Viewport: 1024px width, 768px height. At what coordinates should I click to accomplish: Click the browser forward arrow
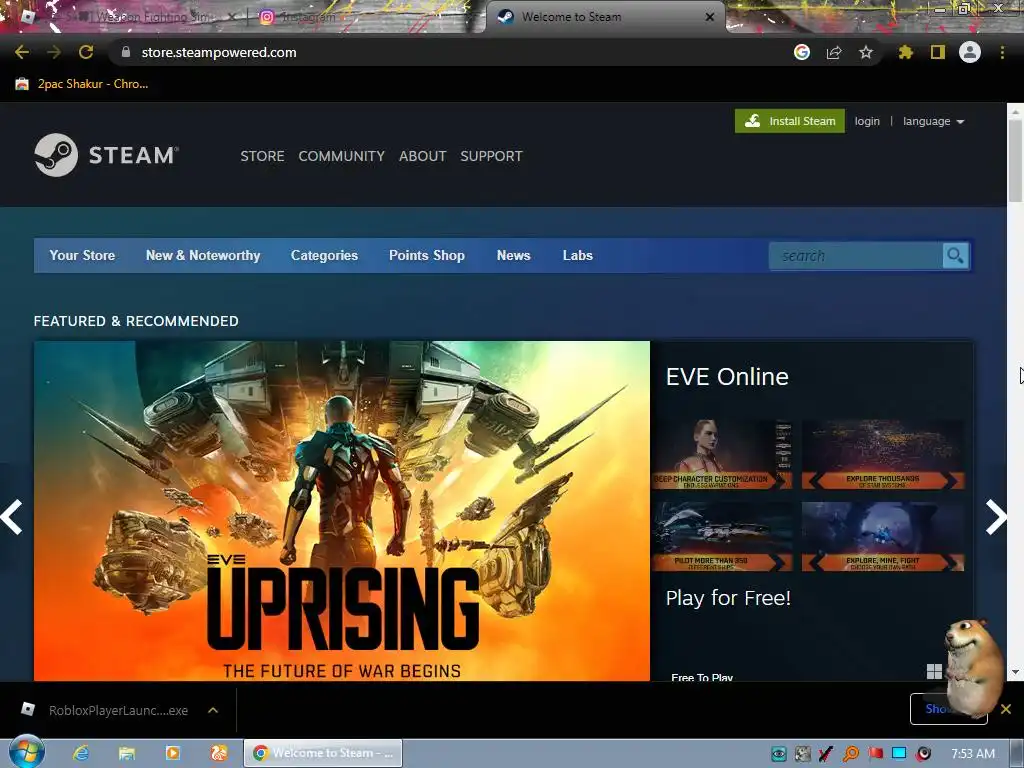[54, 52]
